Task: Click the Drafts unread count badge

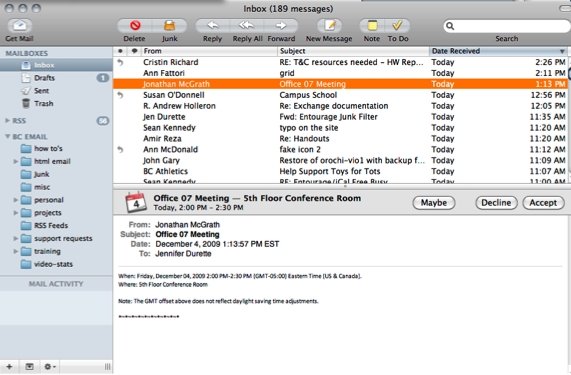Action: click(103, 78)
